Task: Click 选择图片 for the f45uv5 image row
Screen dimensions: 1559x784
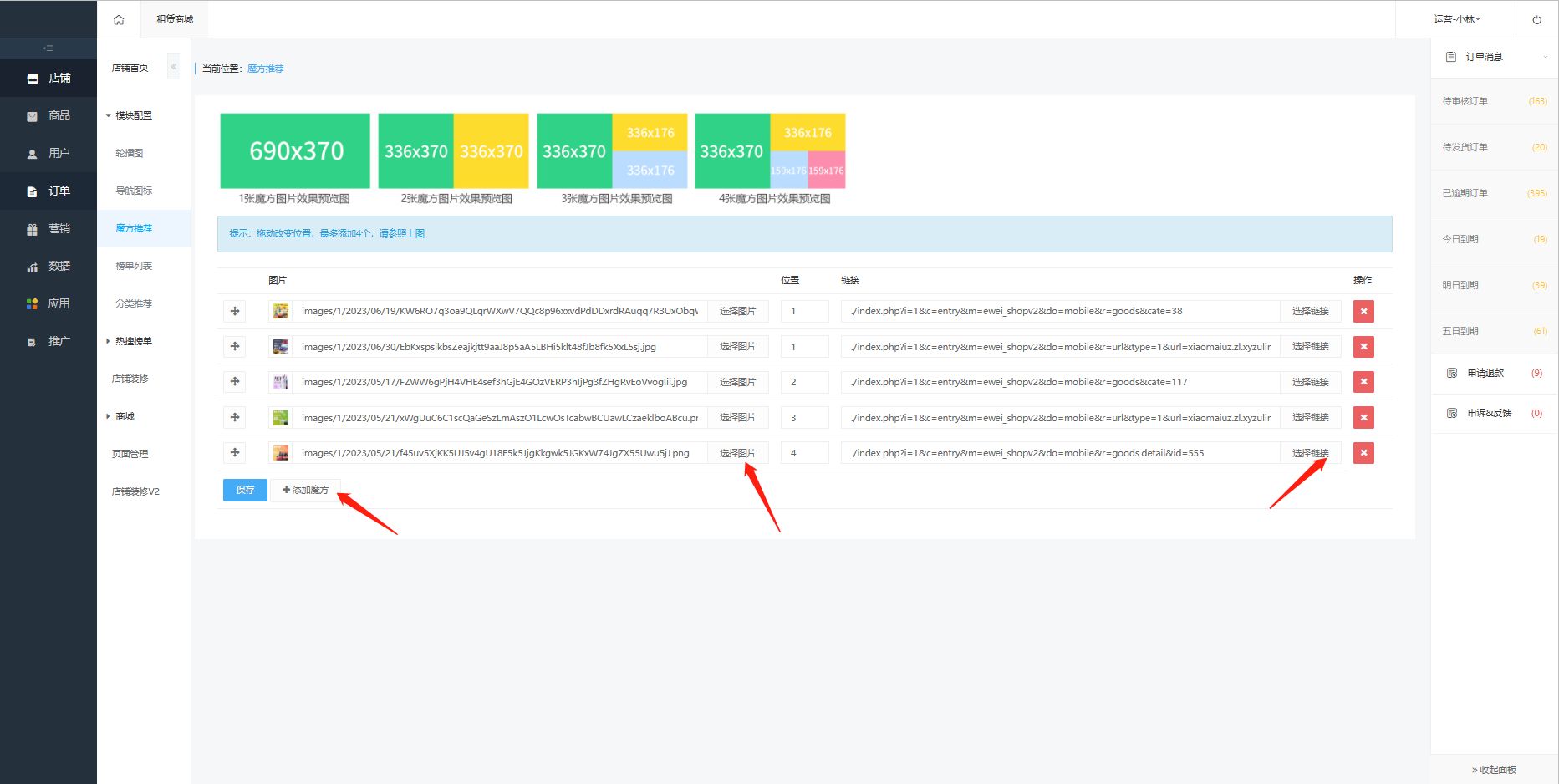Action: coord(738,453)
